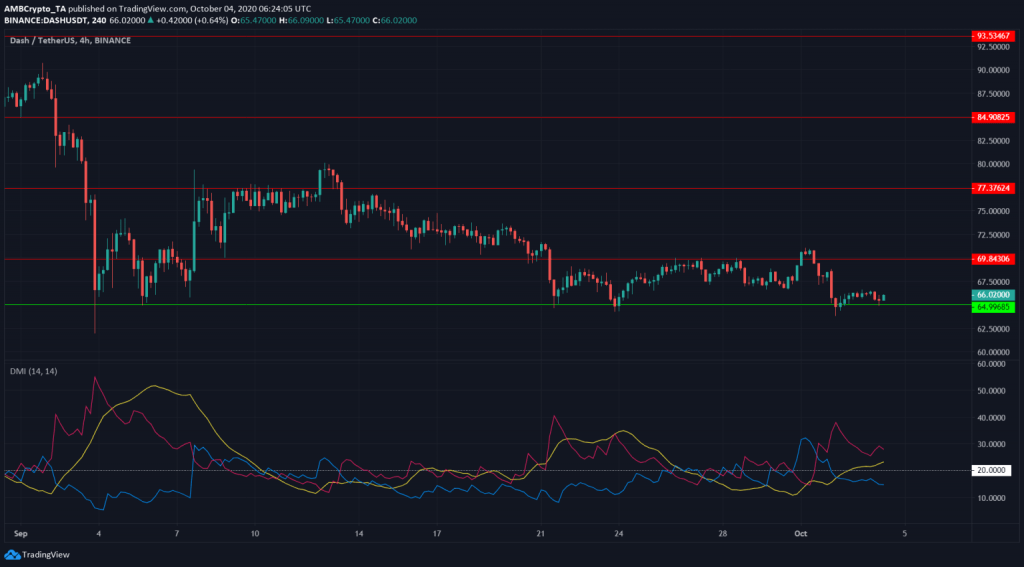Screen dimensions: 1024x567
Task: Select the green 64.99685 support price tag
Action: (995, 307)
